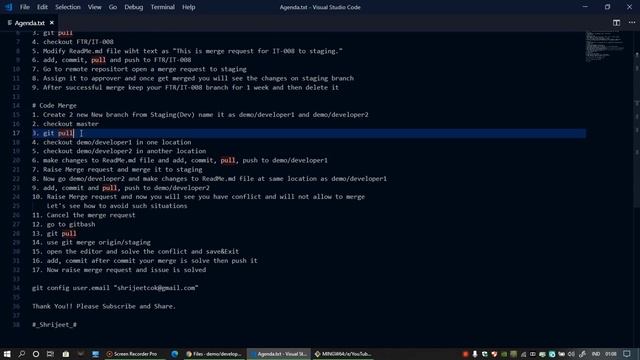The height and width of the screenshot is (360, 640).
Task: Click the 'git config user.email' line
Action: point(115,288)
